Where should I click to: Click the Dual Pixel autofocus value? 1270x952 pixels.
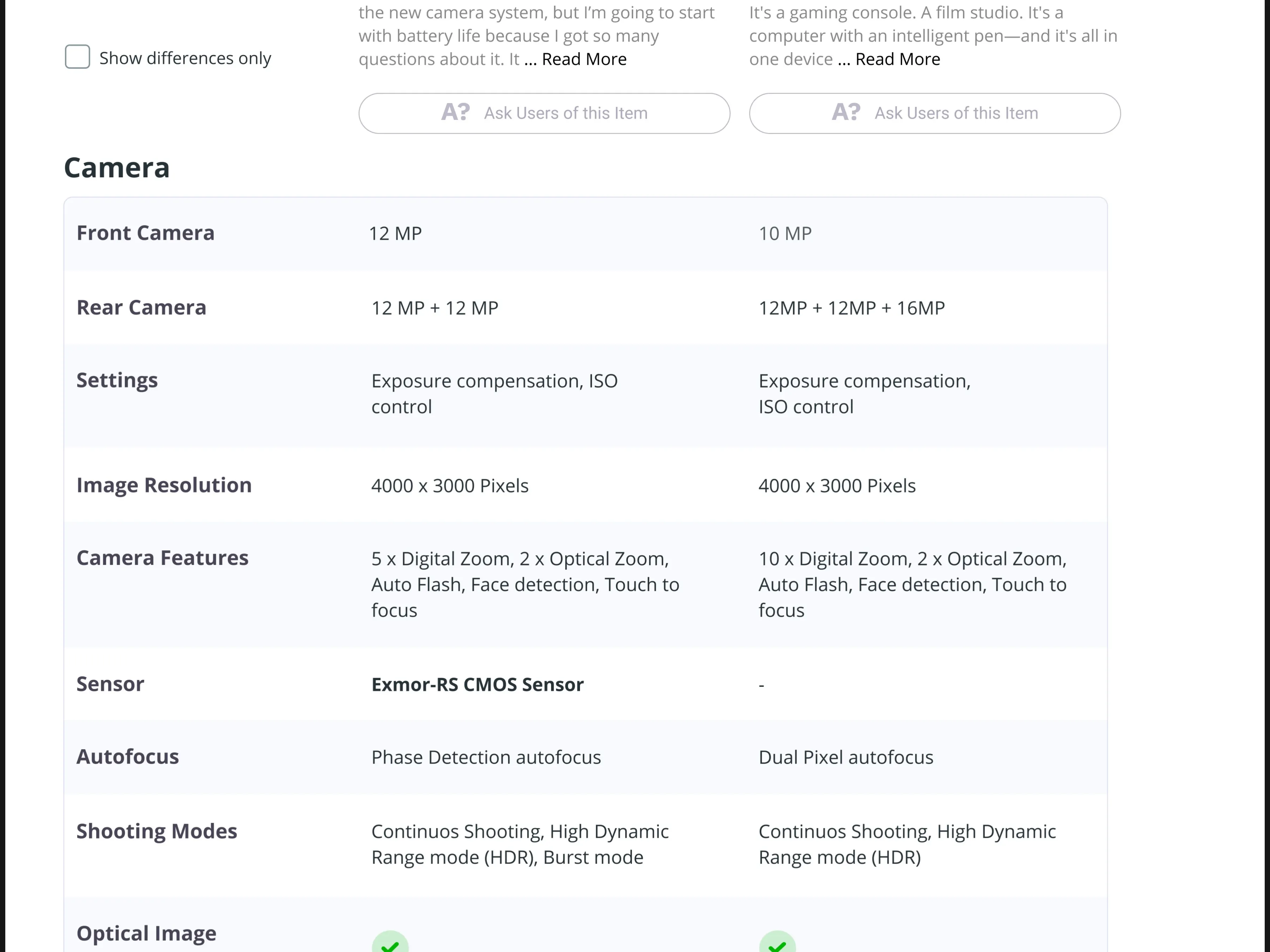click(846, 757)
